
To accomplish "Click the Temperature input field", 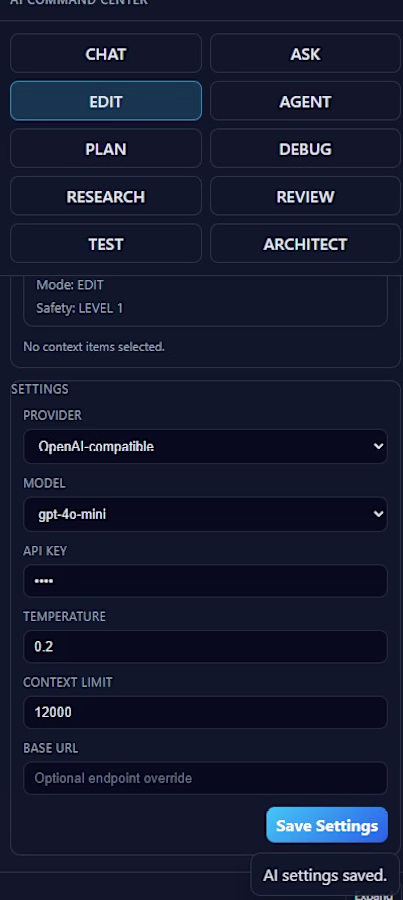I will [x=205, y=646].
